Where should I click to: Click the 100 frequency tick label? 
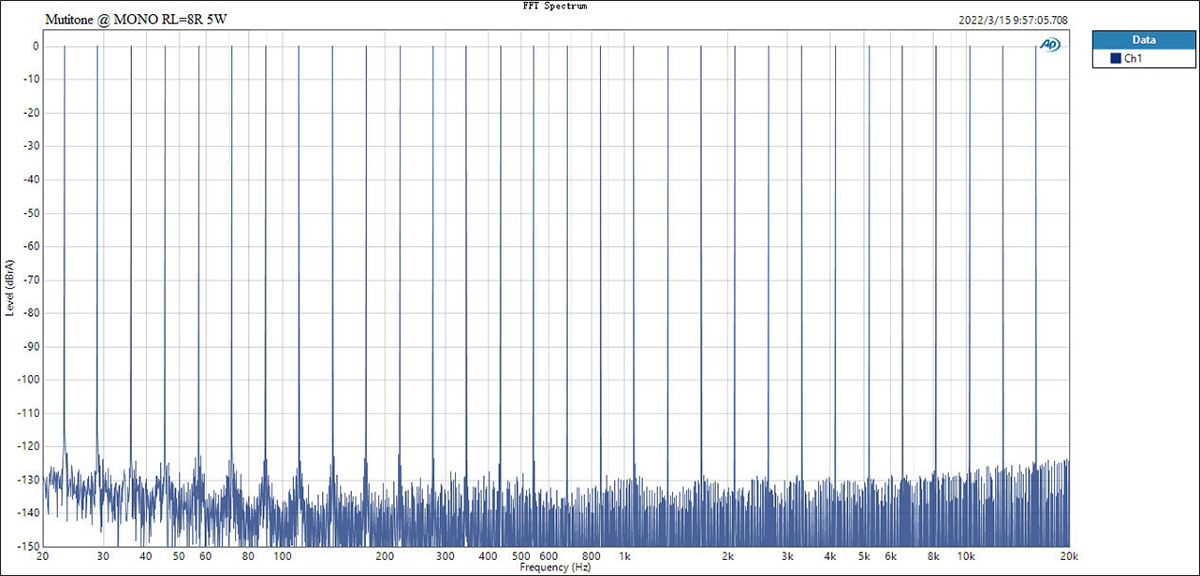pos(282,556)
